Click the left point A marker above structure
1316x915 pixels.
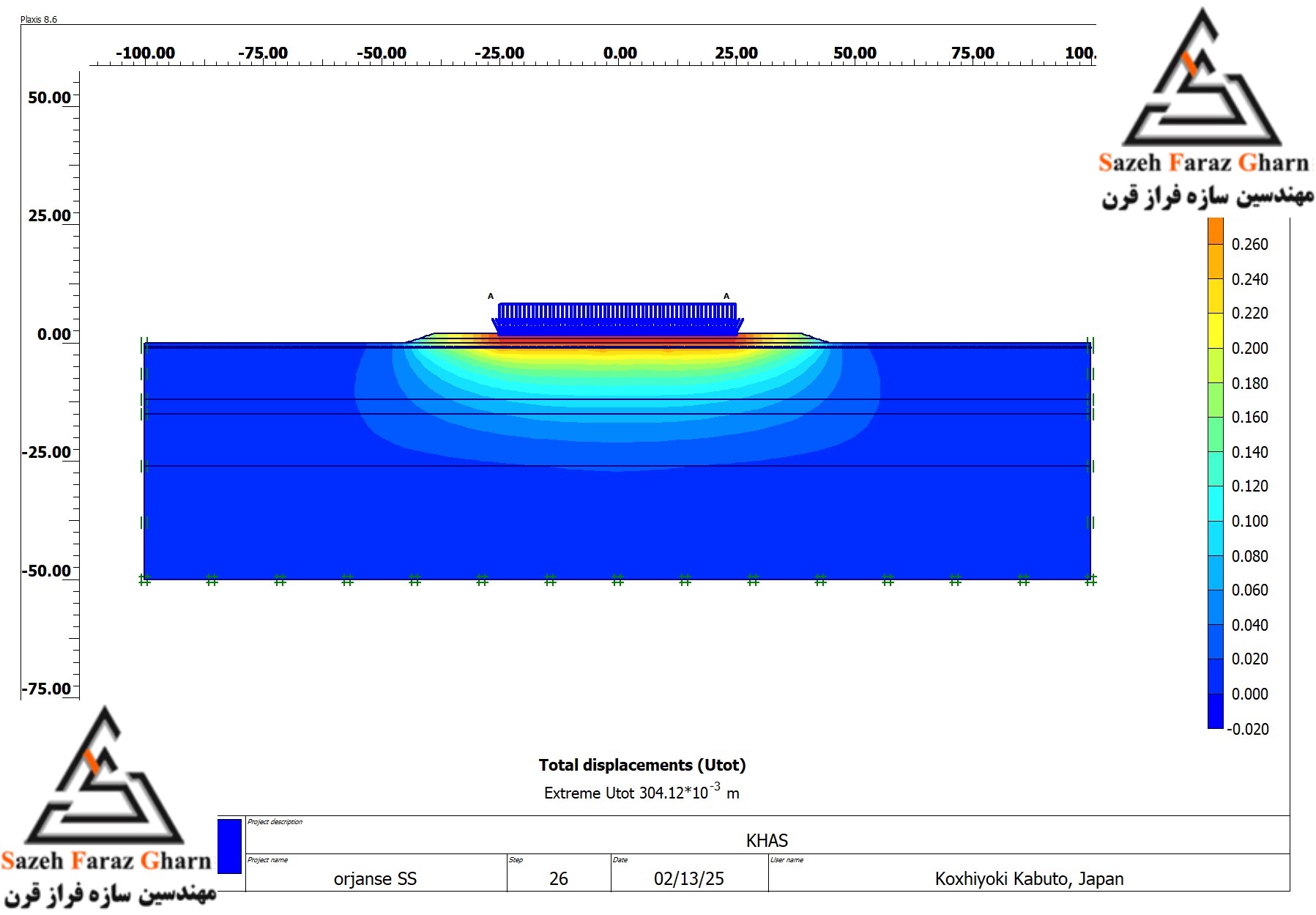[x=491, y=296]
